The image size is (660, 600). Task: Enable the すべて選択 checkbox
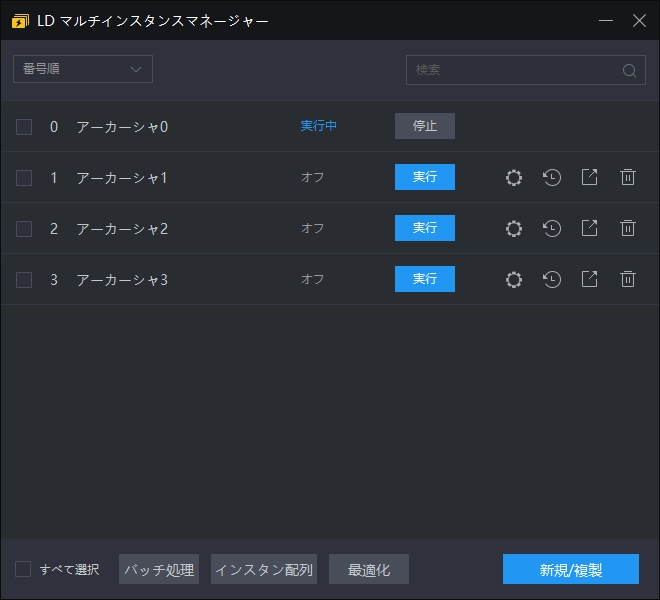tap(23, 569)
